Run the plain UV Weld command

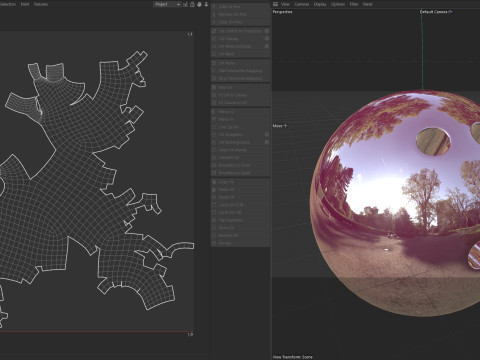click(240, 54)
